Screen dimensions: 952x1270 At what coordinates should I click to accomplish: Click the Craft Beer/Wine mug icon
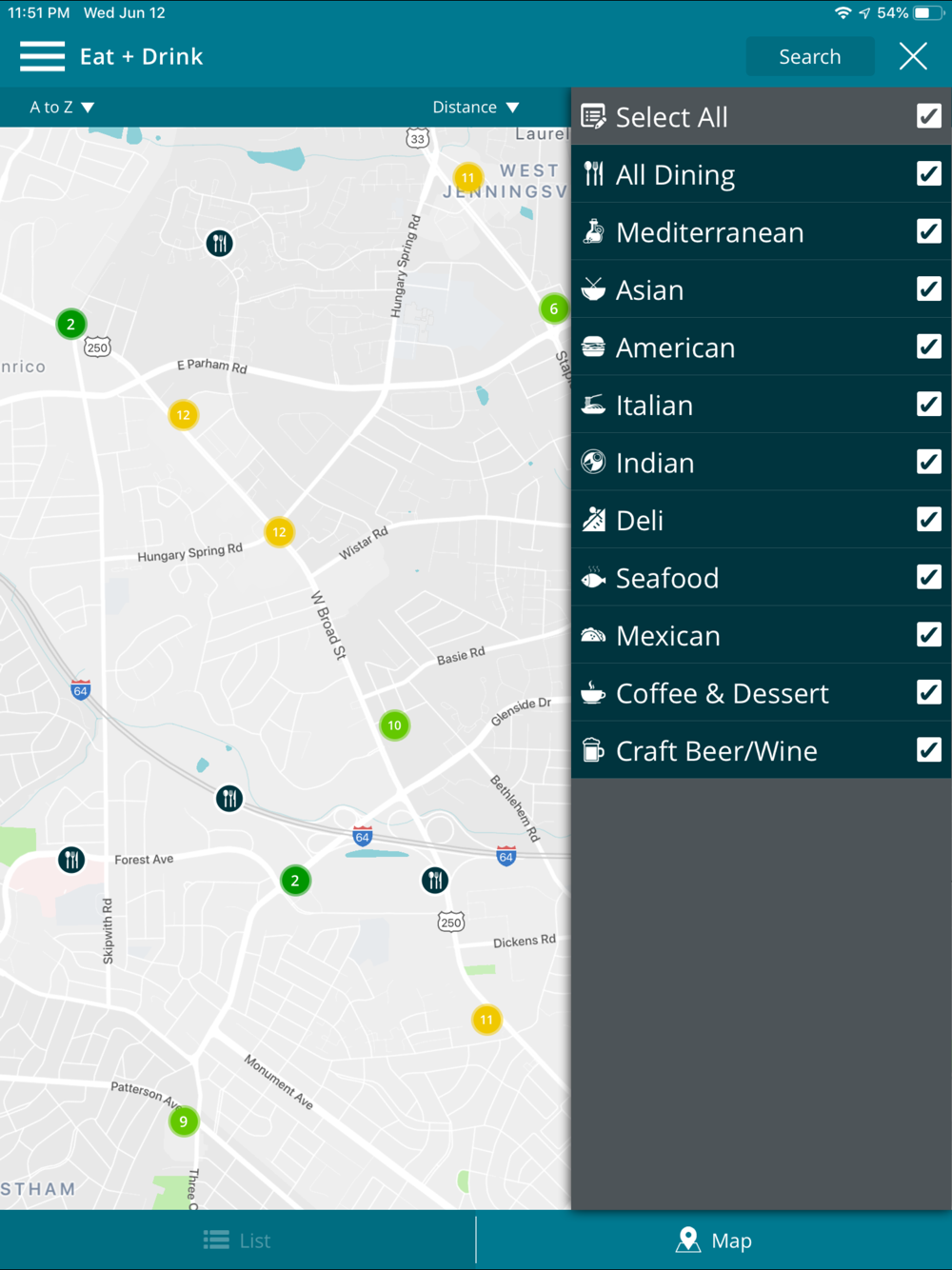[593, 750]
